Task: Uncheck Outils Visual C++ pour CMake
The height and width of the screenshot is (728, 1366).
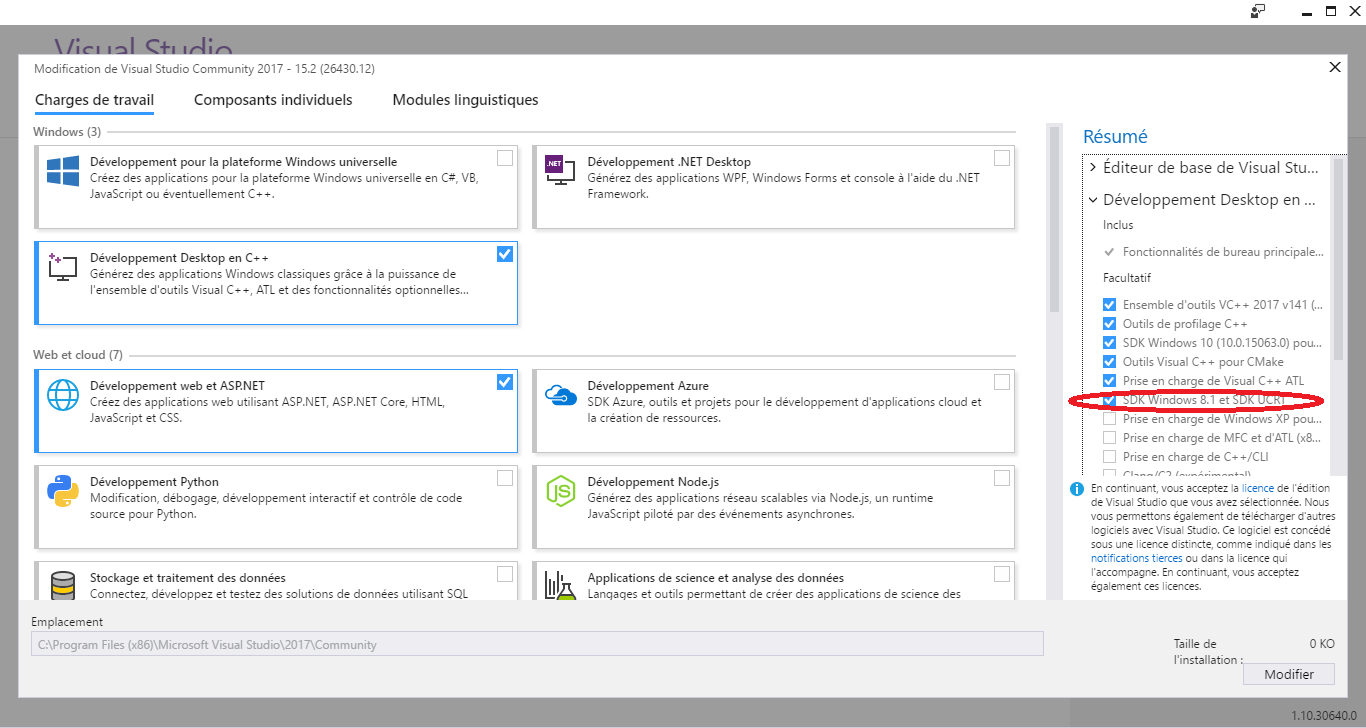Action: point(1109,362)
